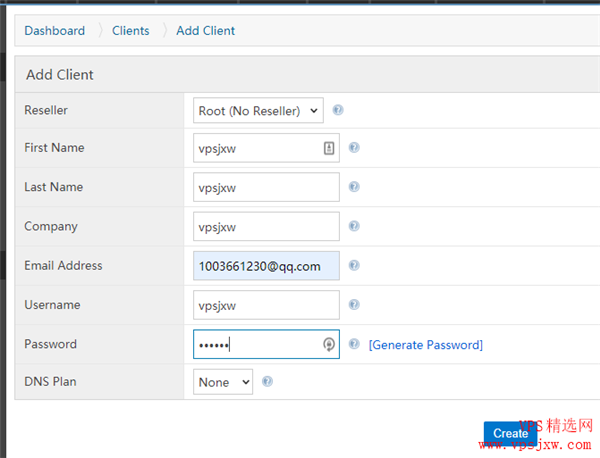Click into the Last Name input field
Screen dimensions: 600x458
pyautogui.click(x=266, y=187)
